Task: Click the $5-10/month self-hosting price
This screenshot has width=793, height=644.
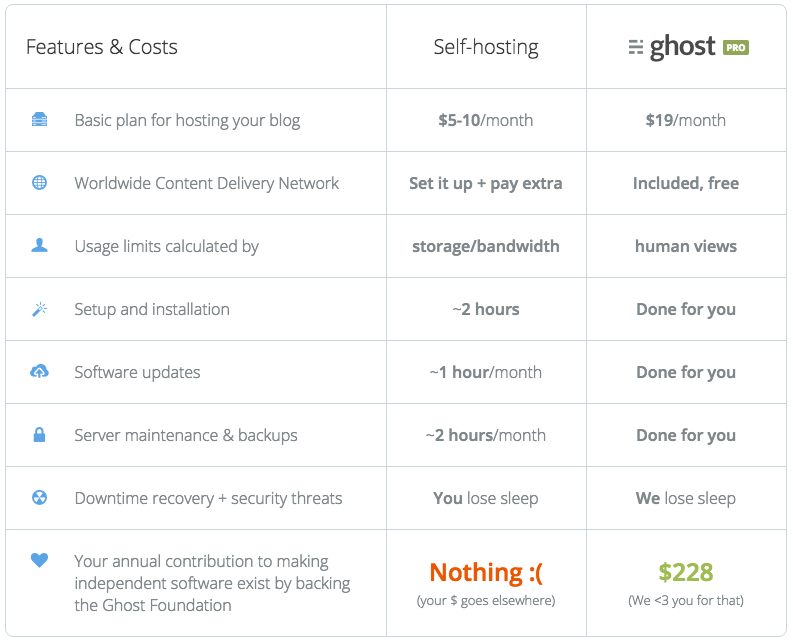Action: point(486,120)
